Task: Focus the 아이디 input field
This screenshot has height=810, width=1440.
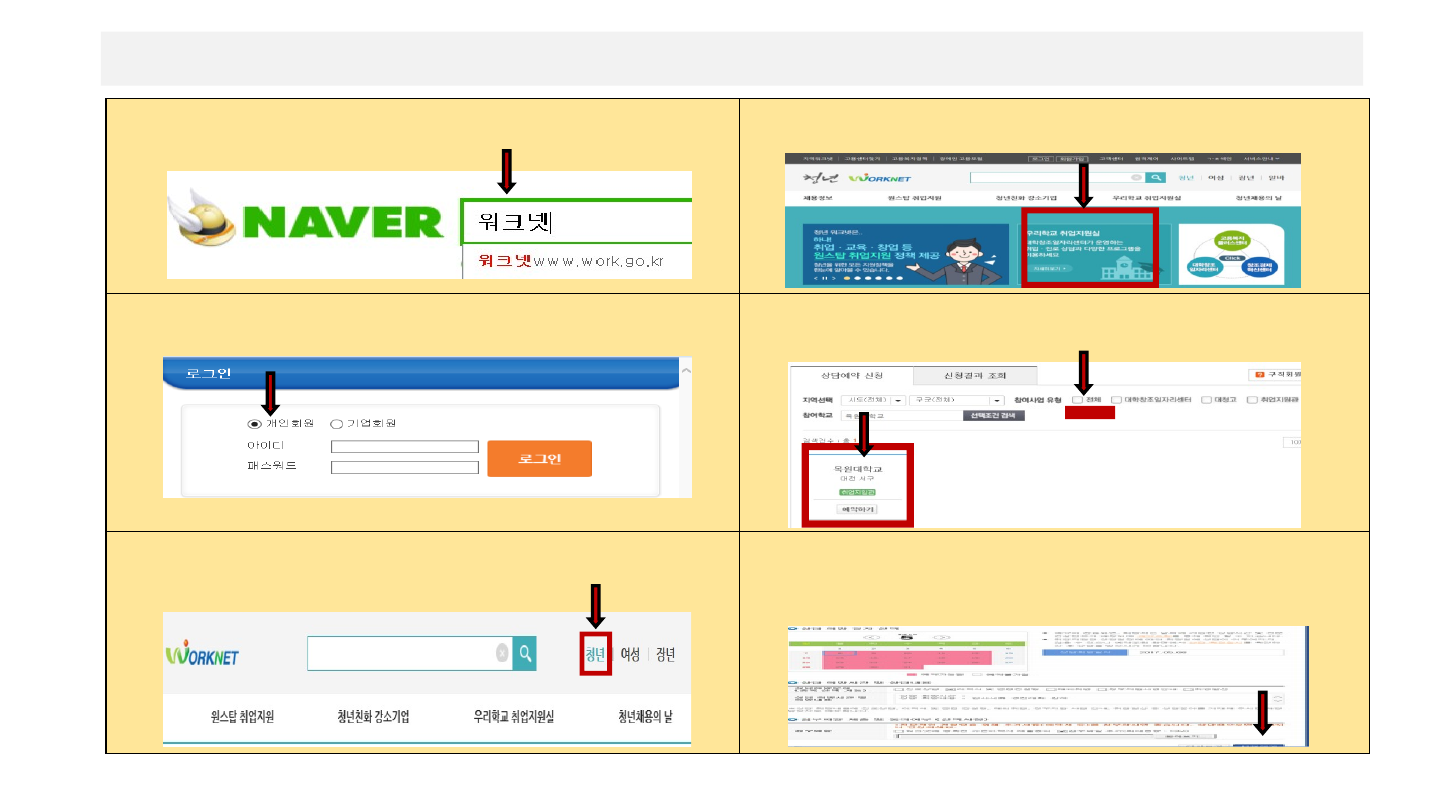Action: pyautogui.click(x=405, y=447)
